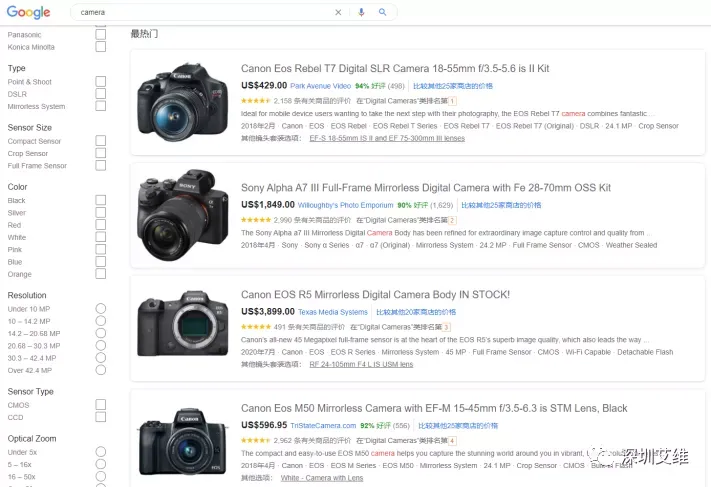The height and width of the screenshot is (487, 711).
Task: Visit the Park Avenue Video seller link
Action: tap(321, 86)
